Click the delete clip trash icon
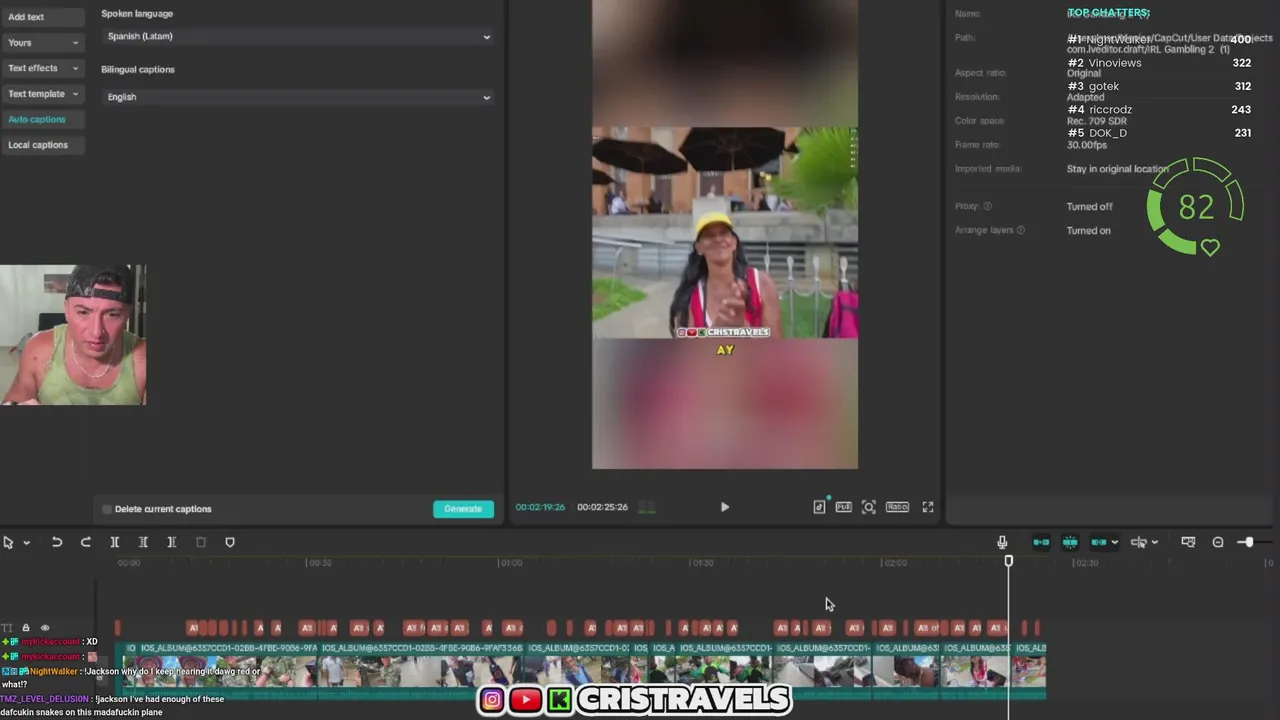The height and width of the screenshot is (720, 1280). click(201, 542)
